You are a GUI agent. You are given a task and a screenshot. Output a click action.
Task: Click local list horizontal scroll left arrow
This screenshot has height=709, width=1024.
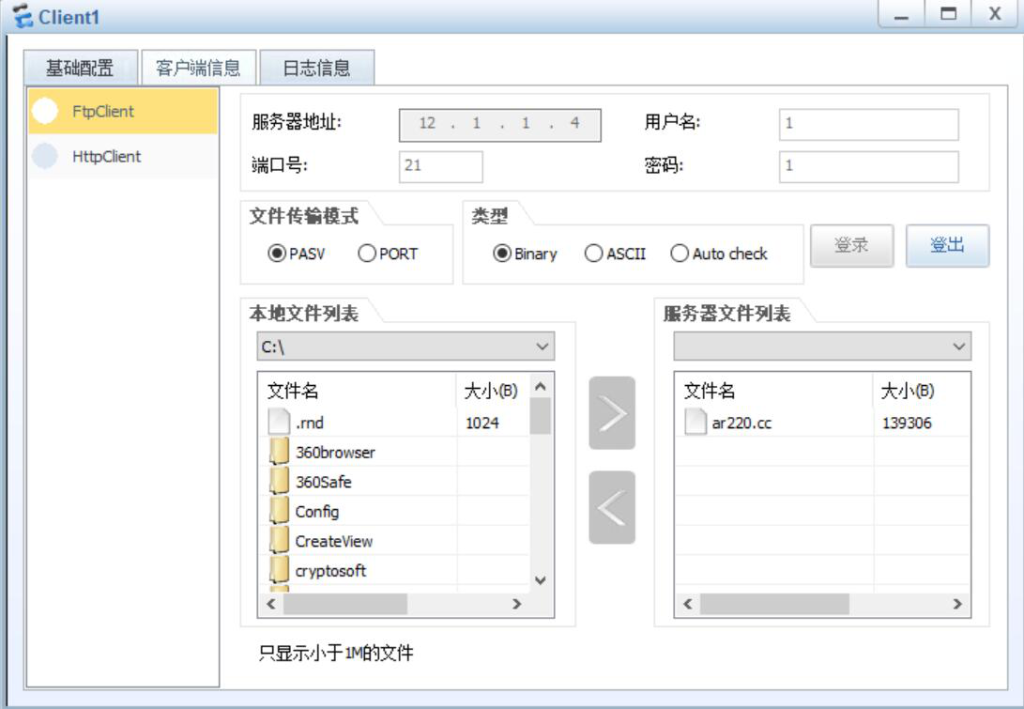[x=271, y=604]
